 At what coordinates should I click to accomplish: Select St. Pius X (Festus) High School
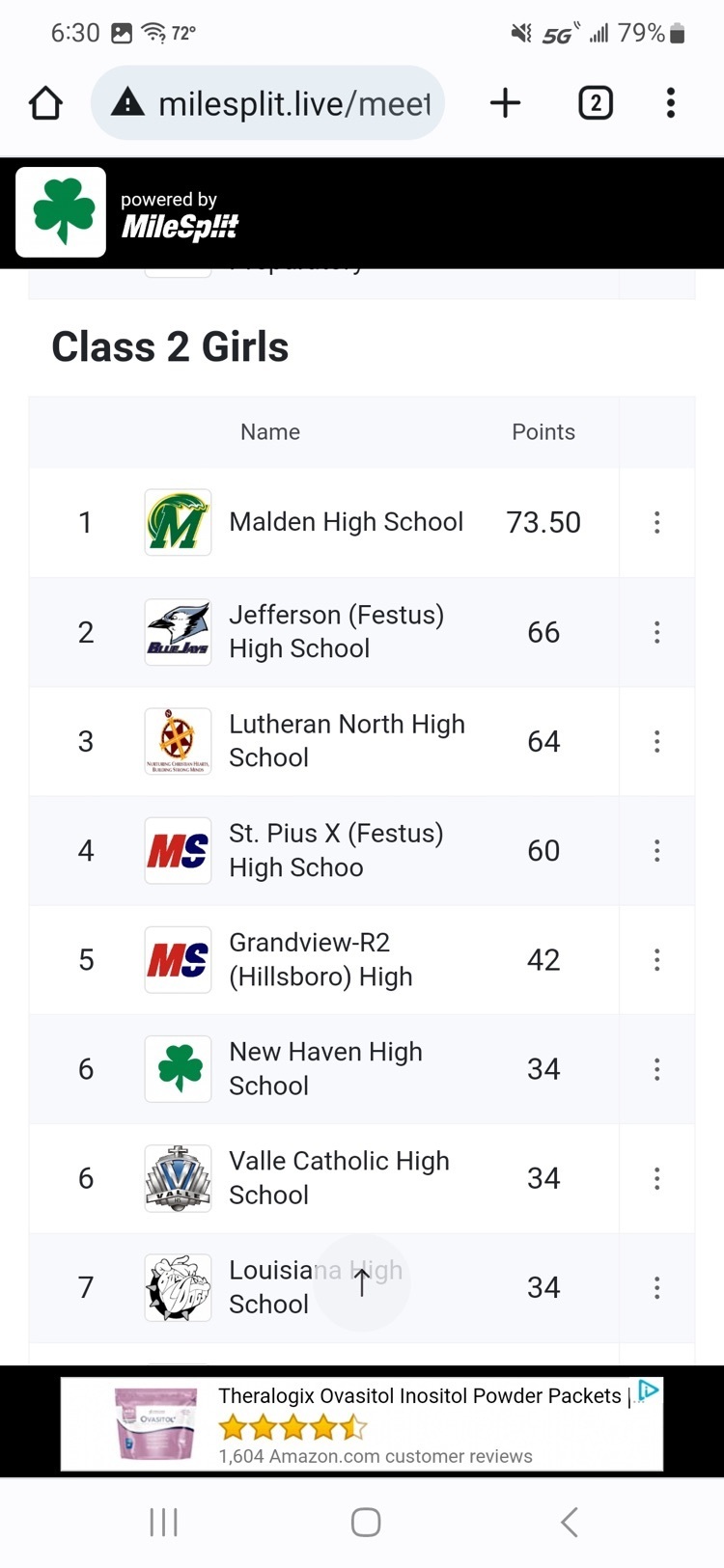click(x=336, y=850)
